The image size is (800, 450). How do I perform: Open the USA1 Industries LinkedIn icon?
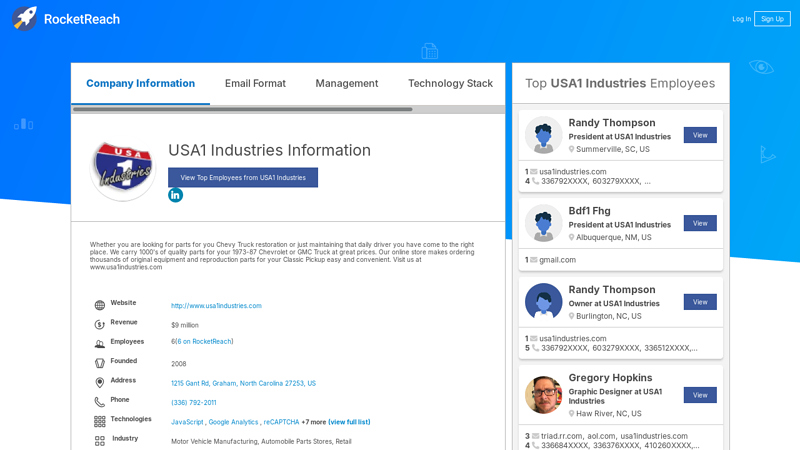[x=176, y=195]
